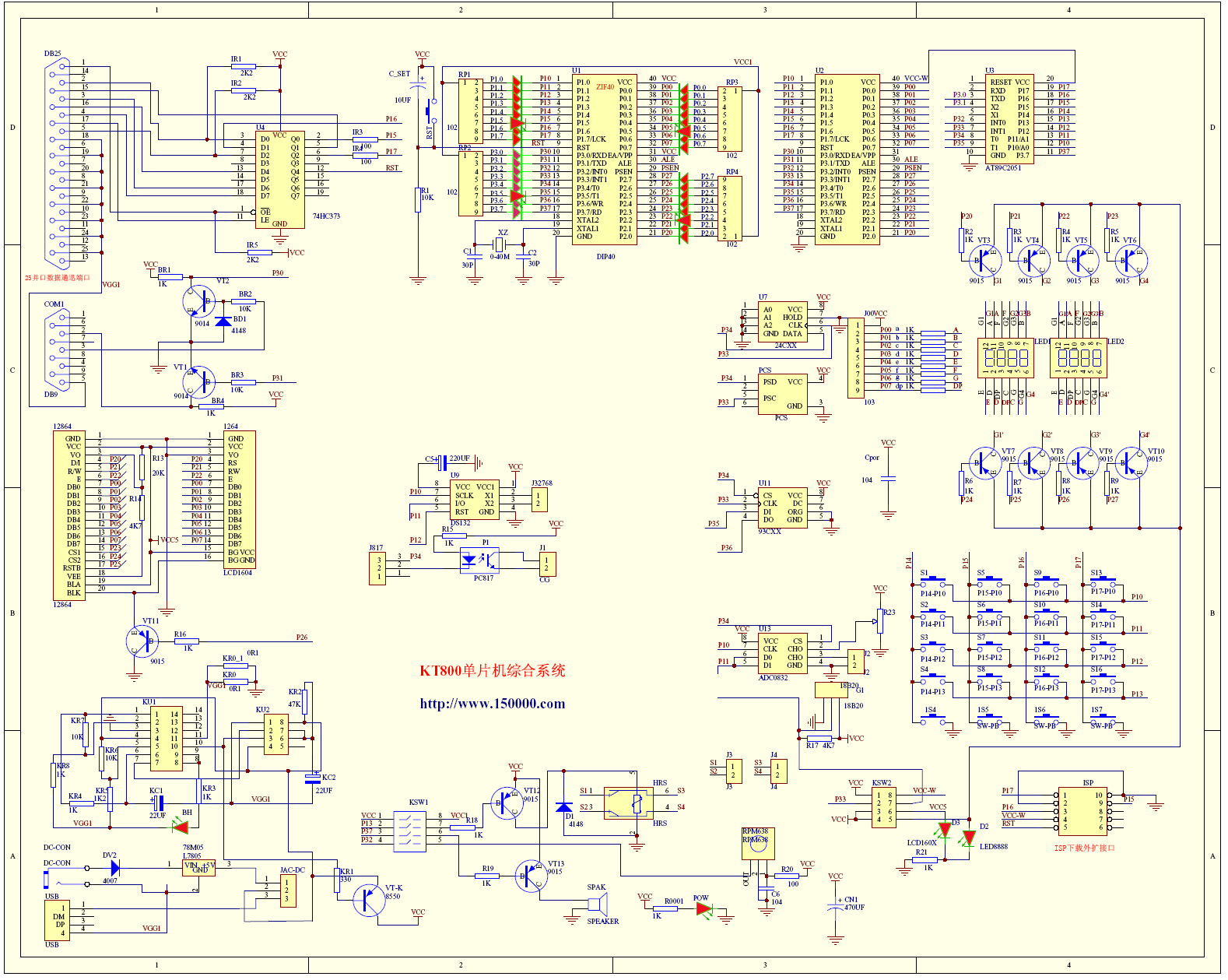Select the 74HC373 latch U4
The image size is (1228, 980).
(279, 180)
